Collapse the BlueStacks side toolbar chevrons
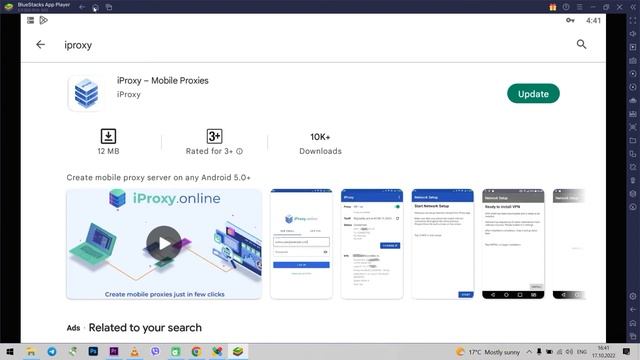Viewport: 640px width, 360px height. [633, 7]
